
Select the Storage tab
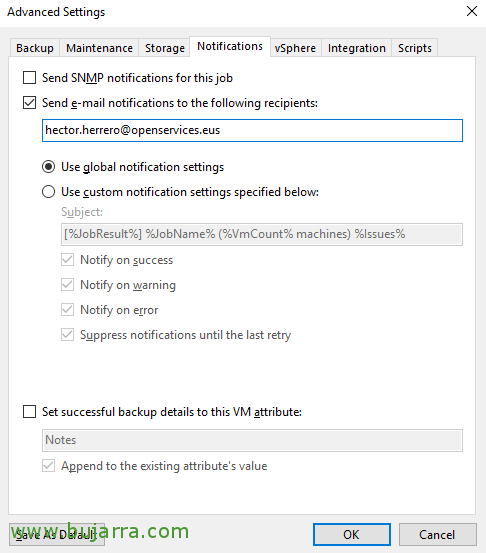[x=165, y=48]
